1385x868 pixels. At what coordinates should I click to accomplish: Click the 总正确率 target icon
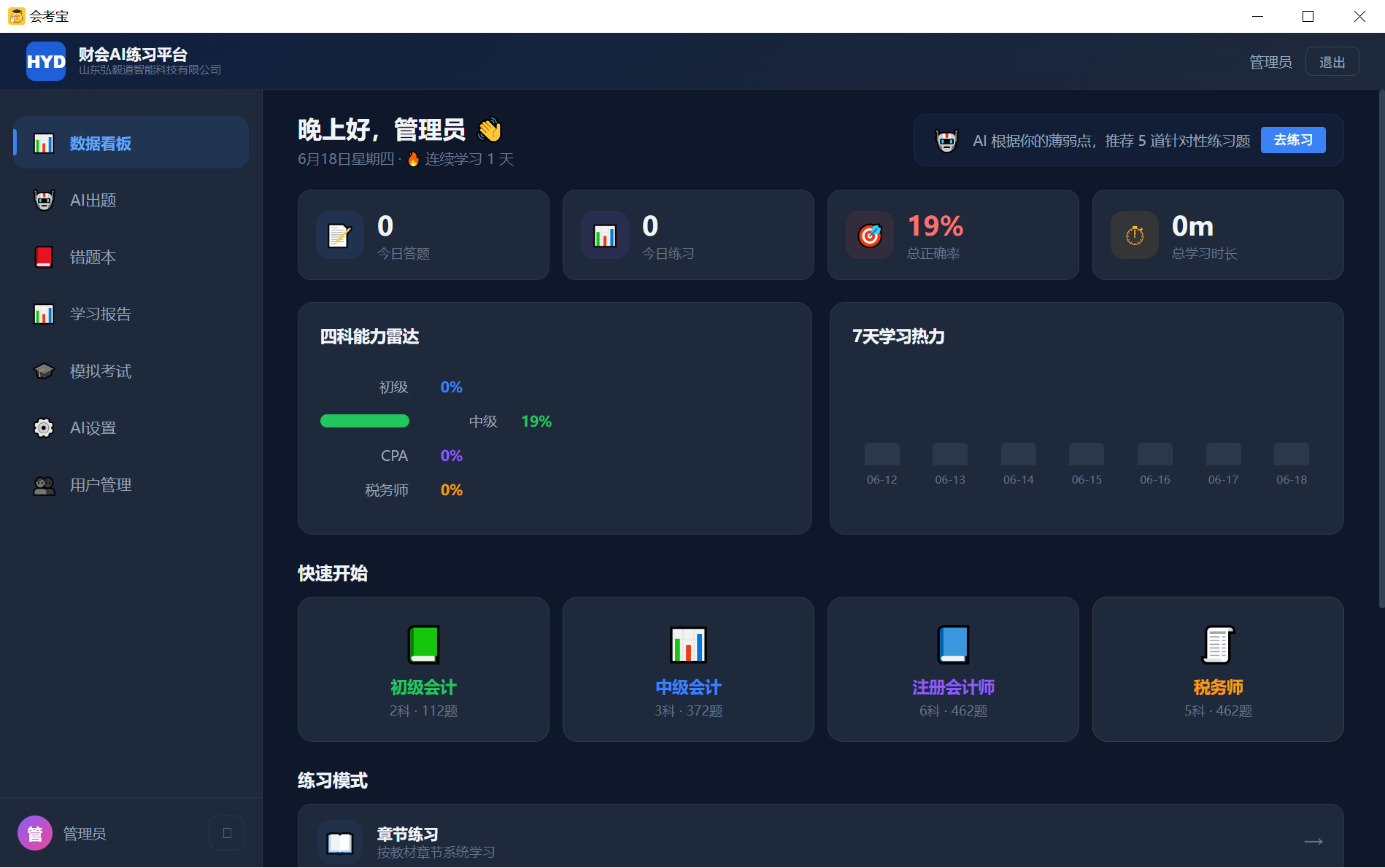869,235
